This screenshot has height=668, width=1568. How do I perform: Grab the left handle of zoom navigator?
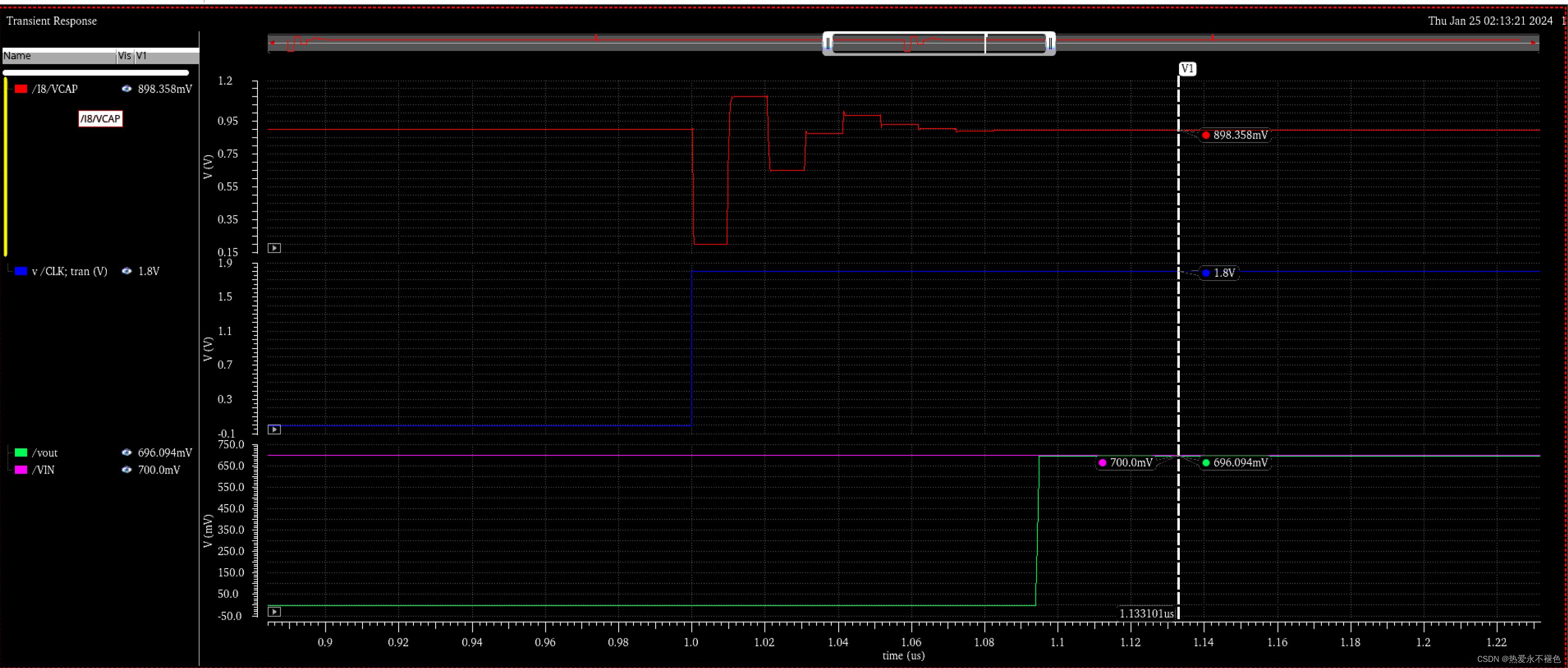pyautogui.click(x=828, y=43)
